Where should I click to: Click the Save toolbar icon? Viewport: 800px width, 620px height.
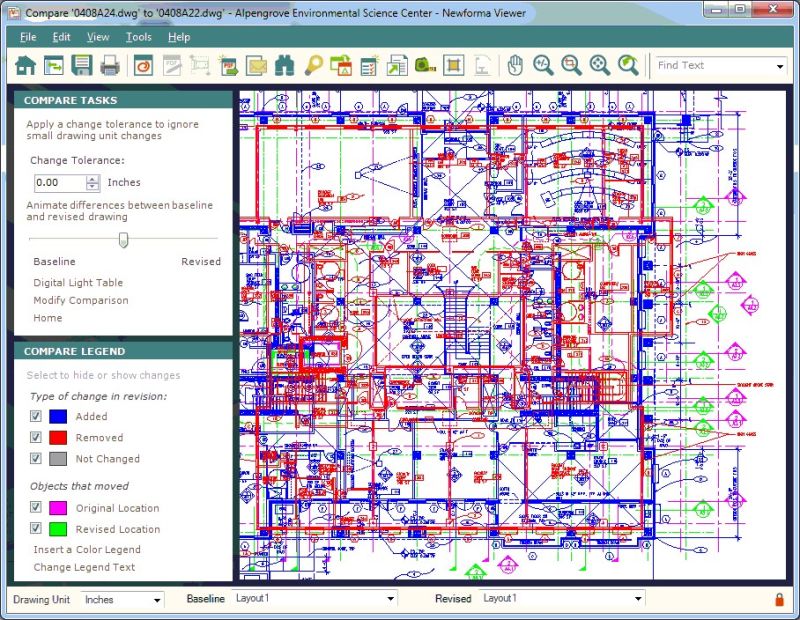[83, 64]
